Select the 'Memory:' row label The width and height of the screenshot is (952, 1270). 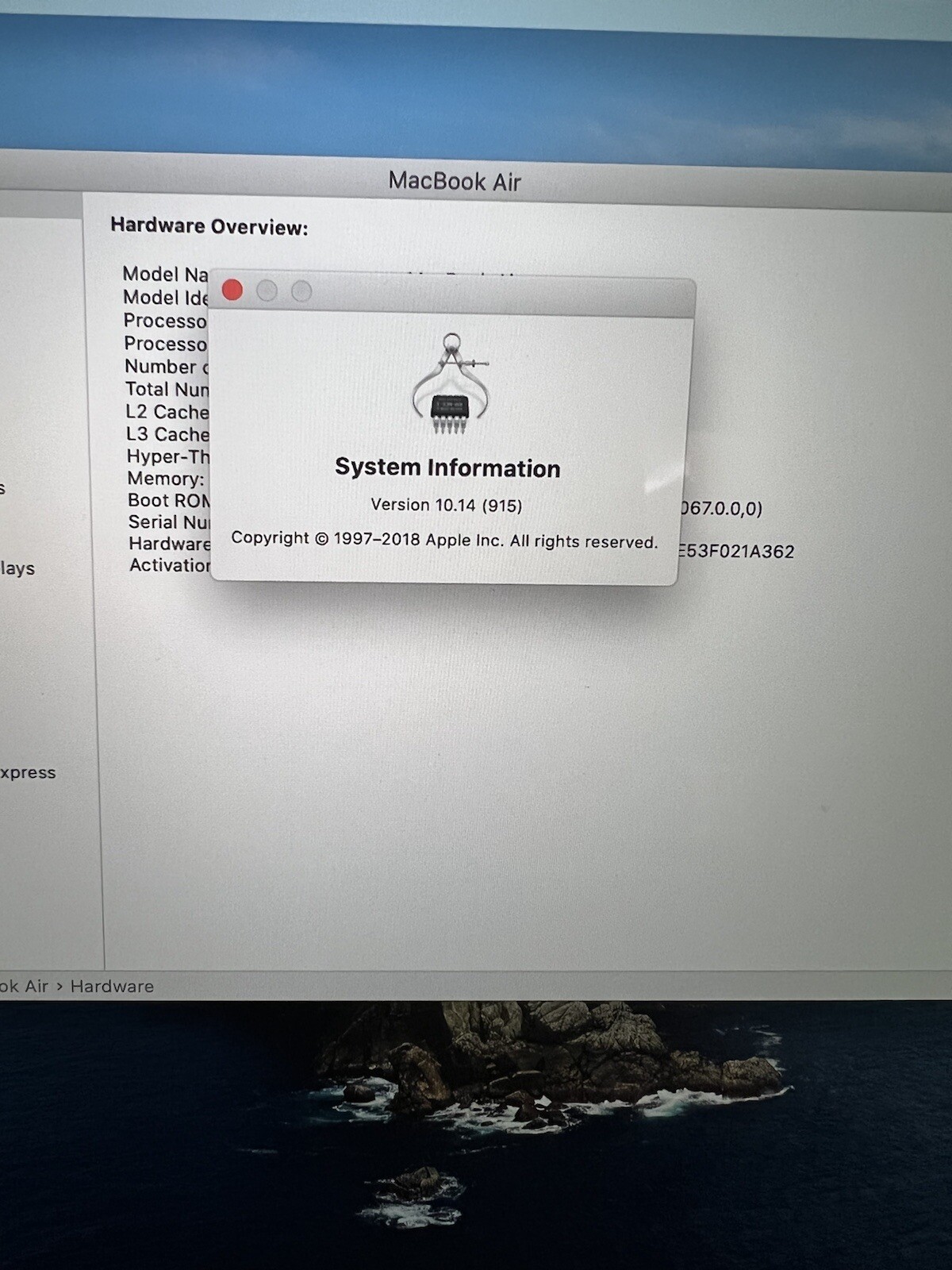coord(166,479)
